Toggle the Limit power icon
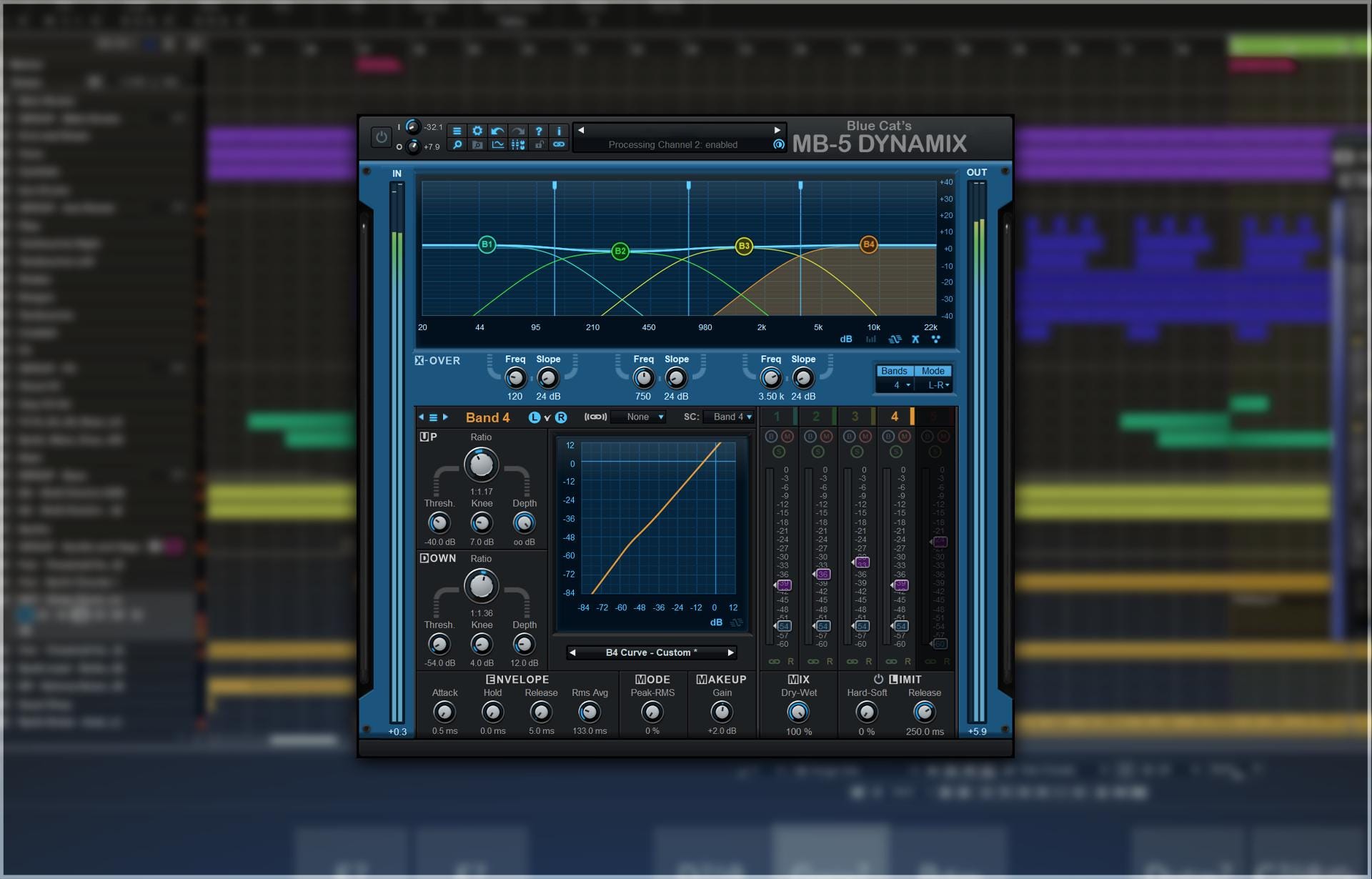The height and width of the screenshot is (879, 1372). (878, 679)
